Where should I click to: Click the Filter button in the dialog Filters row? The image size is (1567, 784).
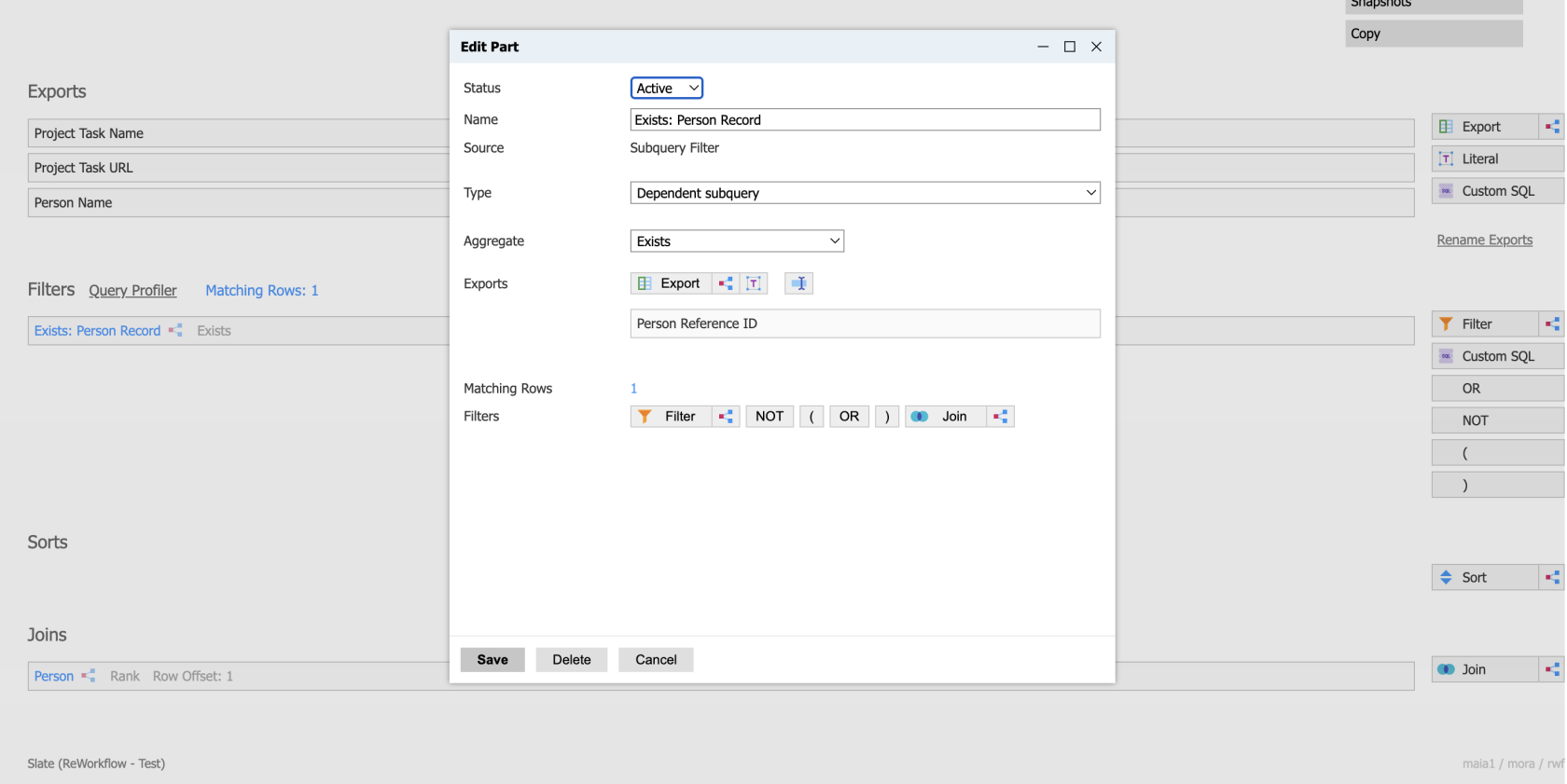(672, 417)
